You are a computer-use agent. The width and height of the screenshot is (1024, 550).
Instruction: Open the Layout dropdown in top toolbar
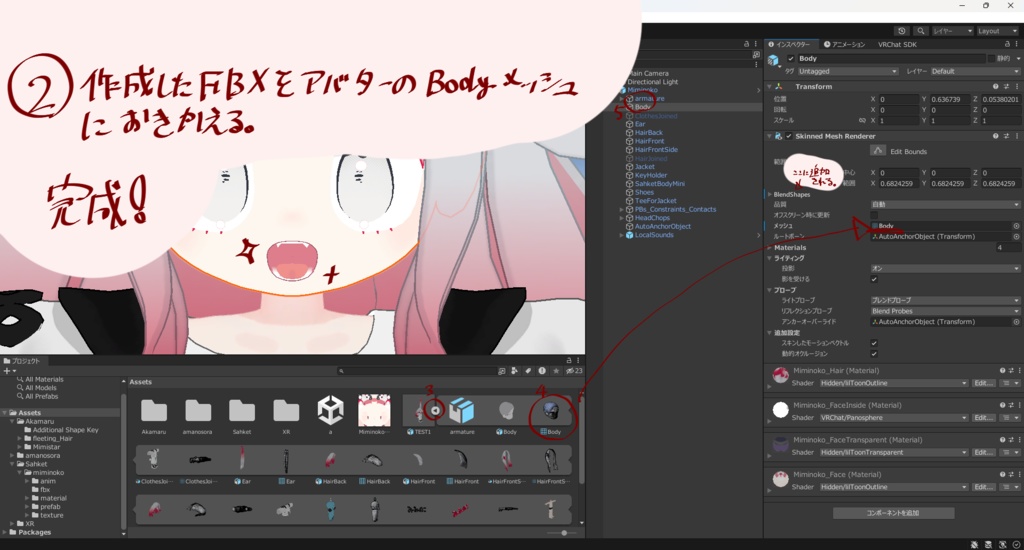point(997,31)
